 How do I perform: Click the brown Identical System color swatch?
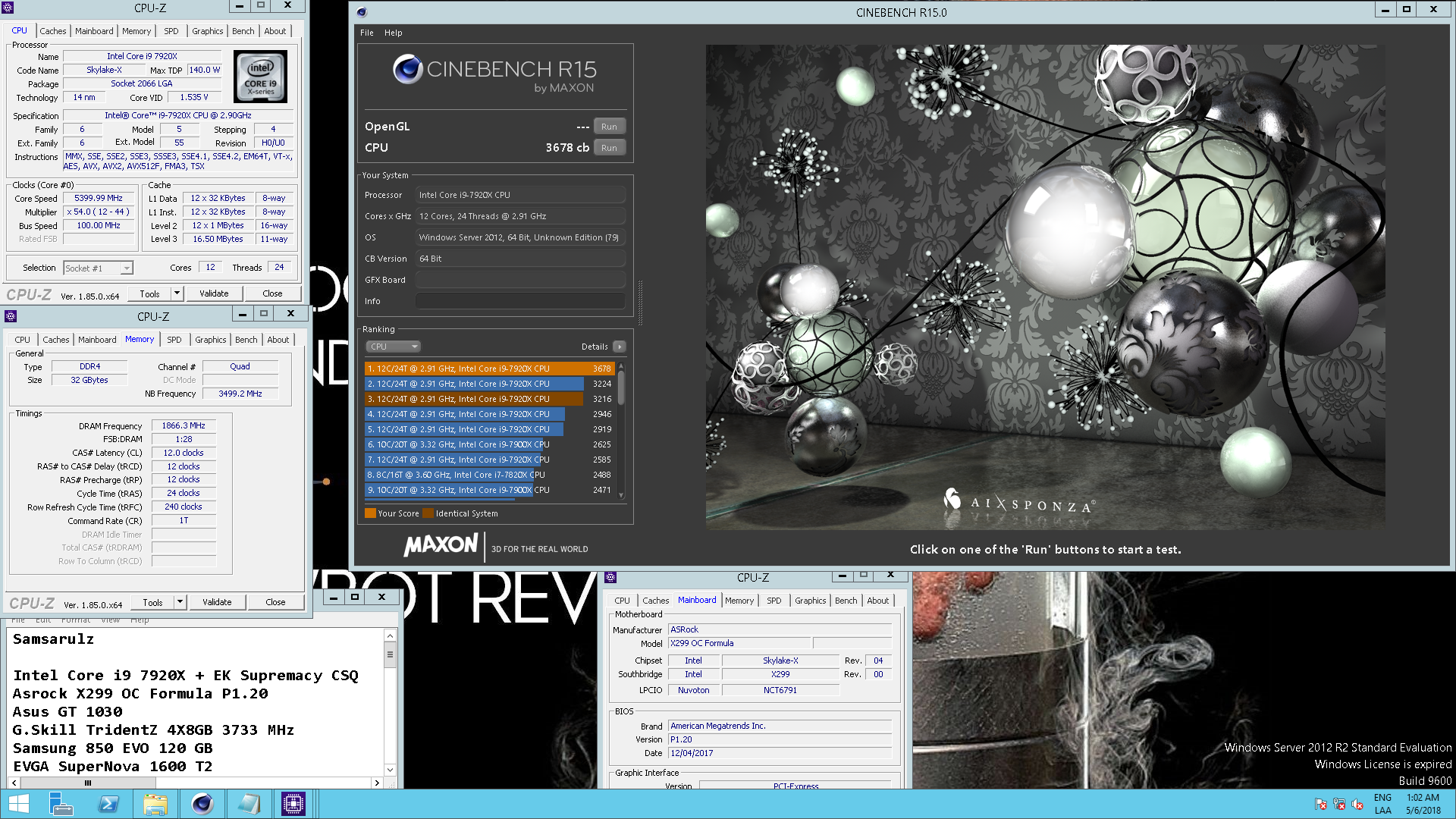click(x=428, y=513)
